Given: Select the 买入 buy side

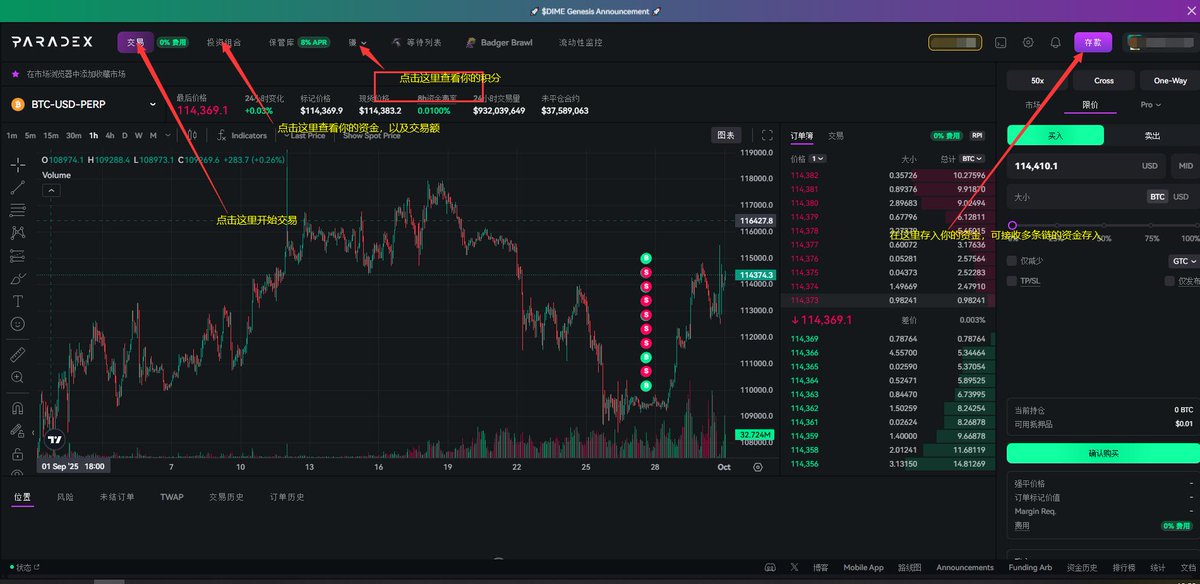Looking at the screenshot, I should pos(1055,135).
